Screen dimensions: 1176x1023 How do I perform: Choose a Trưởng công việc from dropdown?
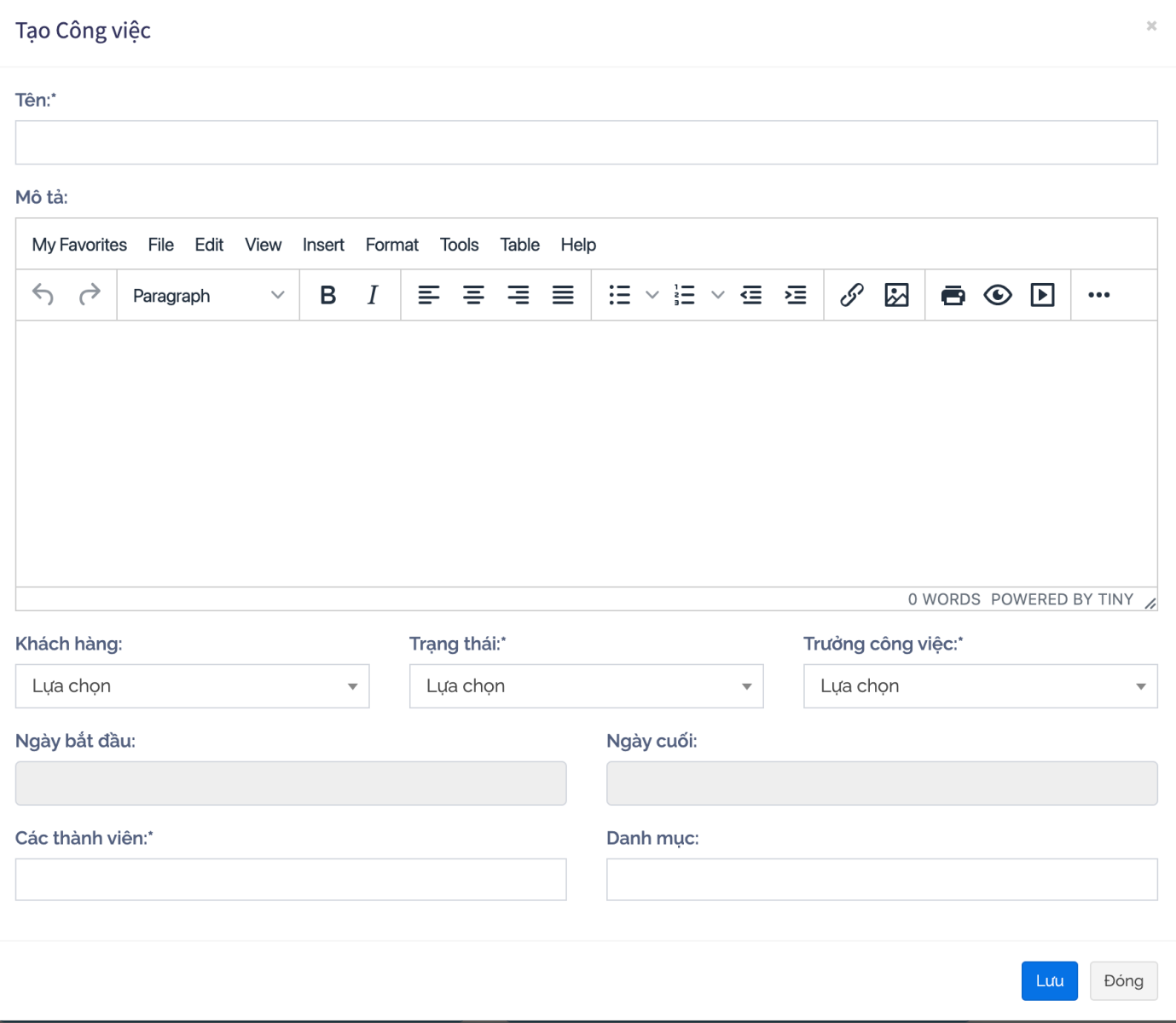click(980, 686)
